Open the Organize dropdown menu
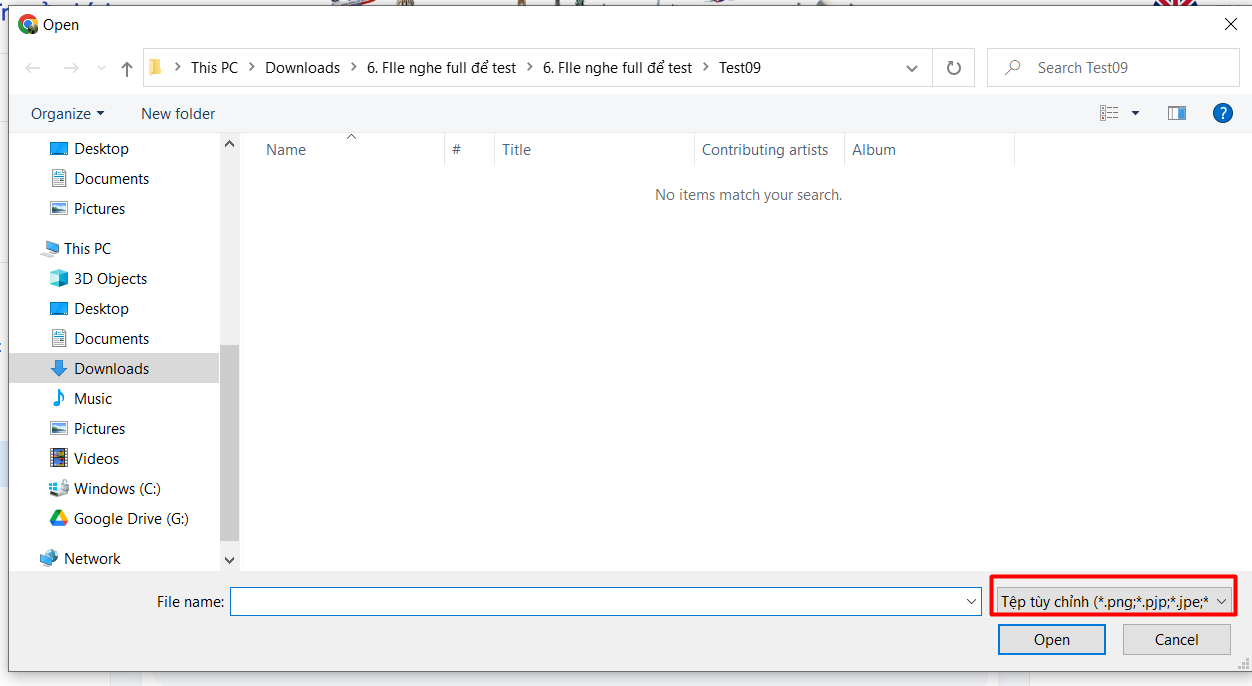Viewport: 1252px width, 686px height. [67, 113]
